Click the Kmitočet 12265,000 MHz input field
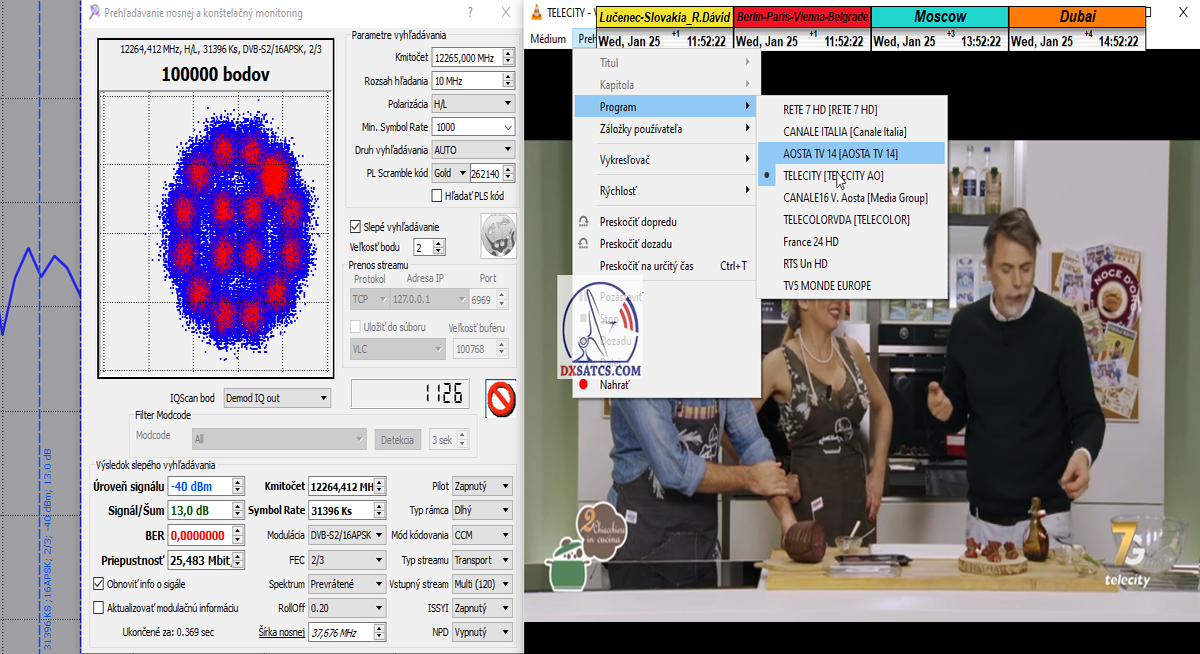This screenshot has height=654, width=1200. tap(466, 58)
